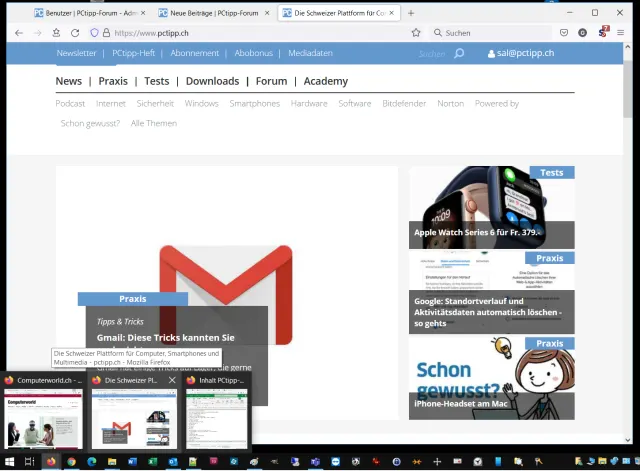This screenshot has height=471, width=640.
Task: Open the Downloads section in the main navigation
Action: click(x=212, y=81)
